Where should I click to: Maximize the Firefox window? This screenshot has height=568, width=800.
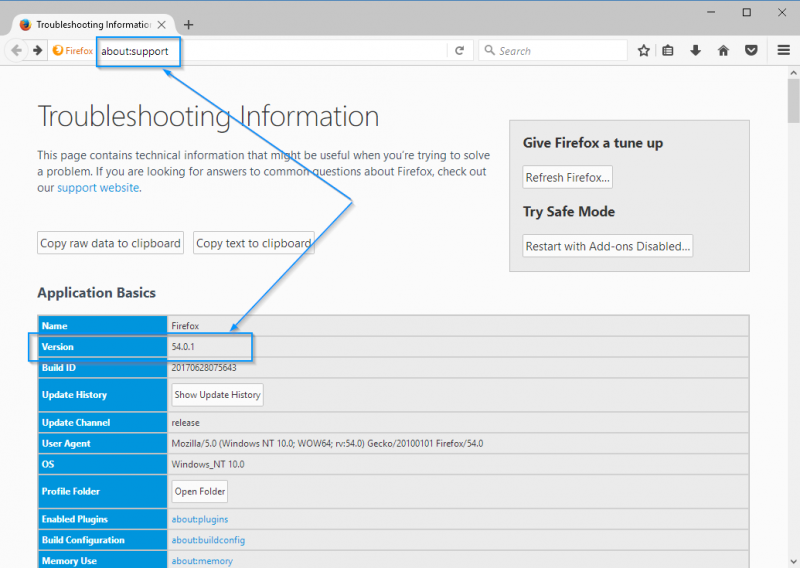click(746, 12)
